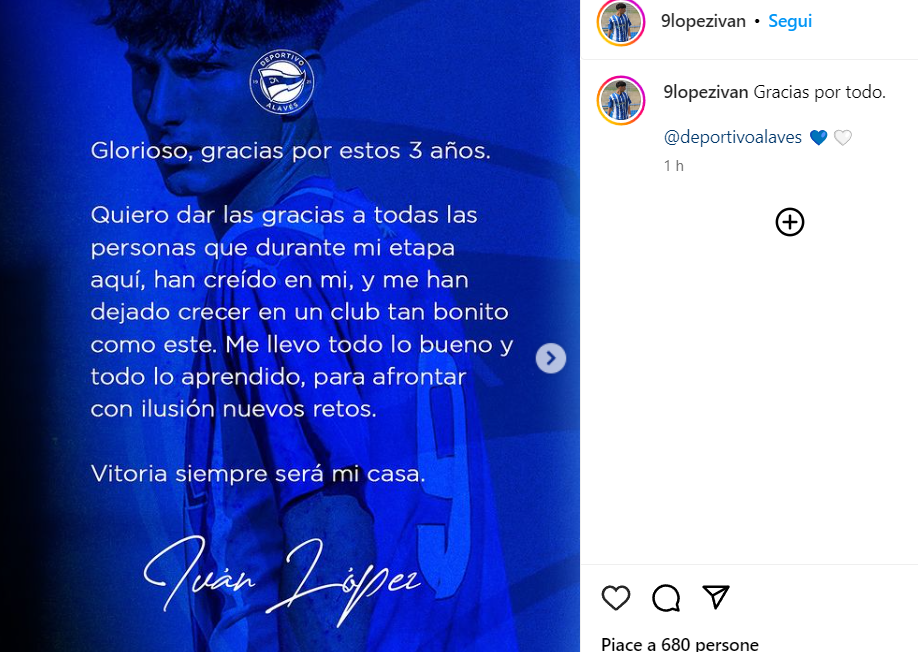Open 9lopezivan username in the post header

(x=703, y=21)
